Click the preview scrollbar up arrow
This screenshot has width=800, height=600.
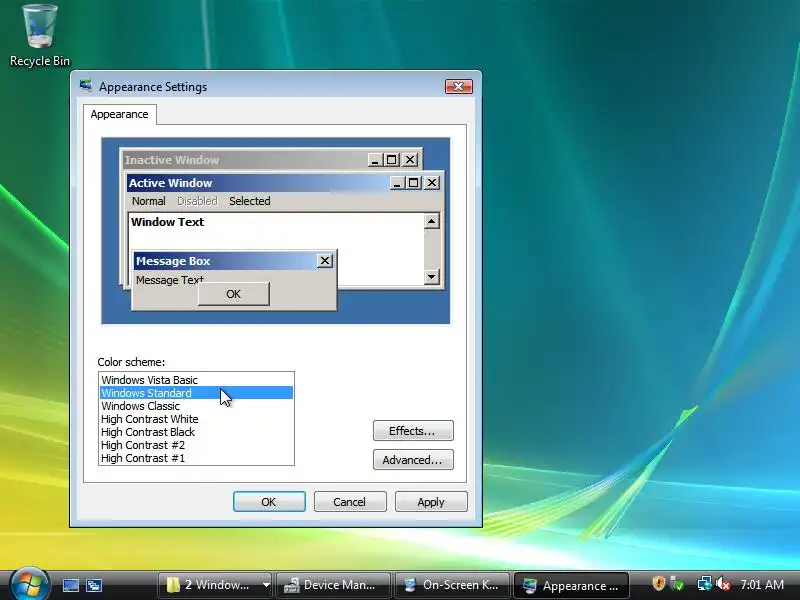(432, 221)
